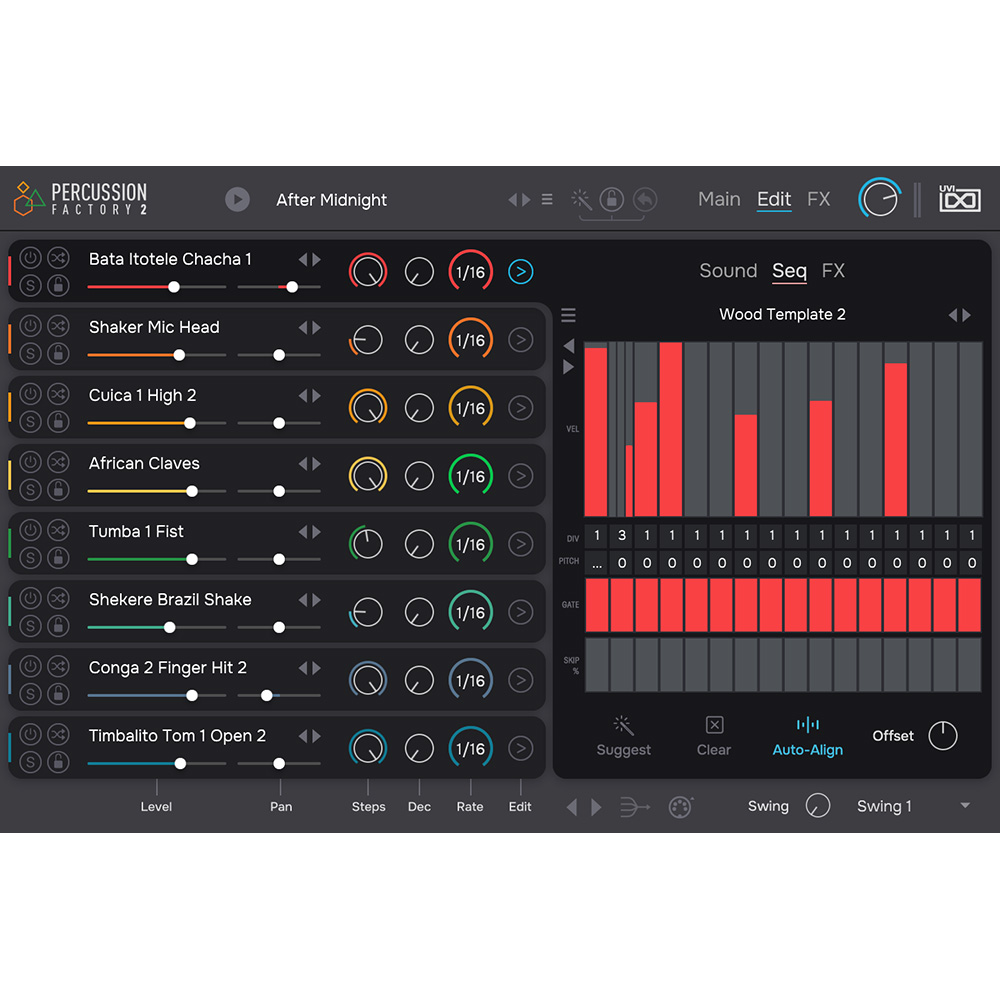
Task: Select next sound for Bata Itotele Chacha 1
Action: pyautogui.click(x=316, y=260)
